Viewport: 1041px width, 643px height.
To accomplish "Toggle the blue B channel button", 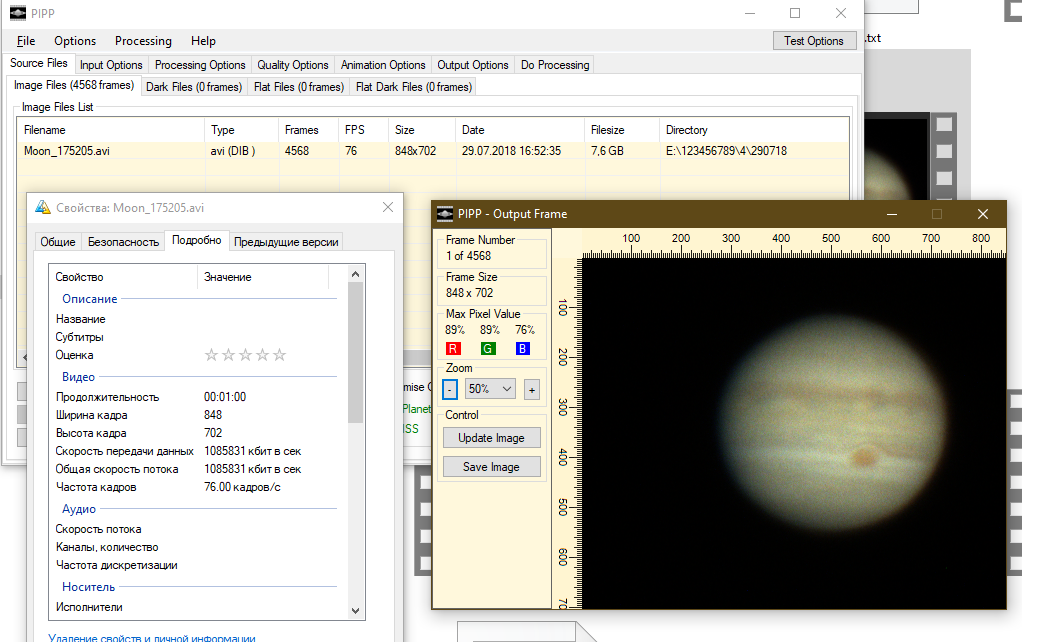I will (x=523, y=348).
